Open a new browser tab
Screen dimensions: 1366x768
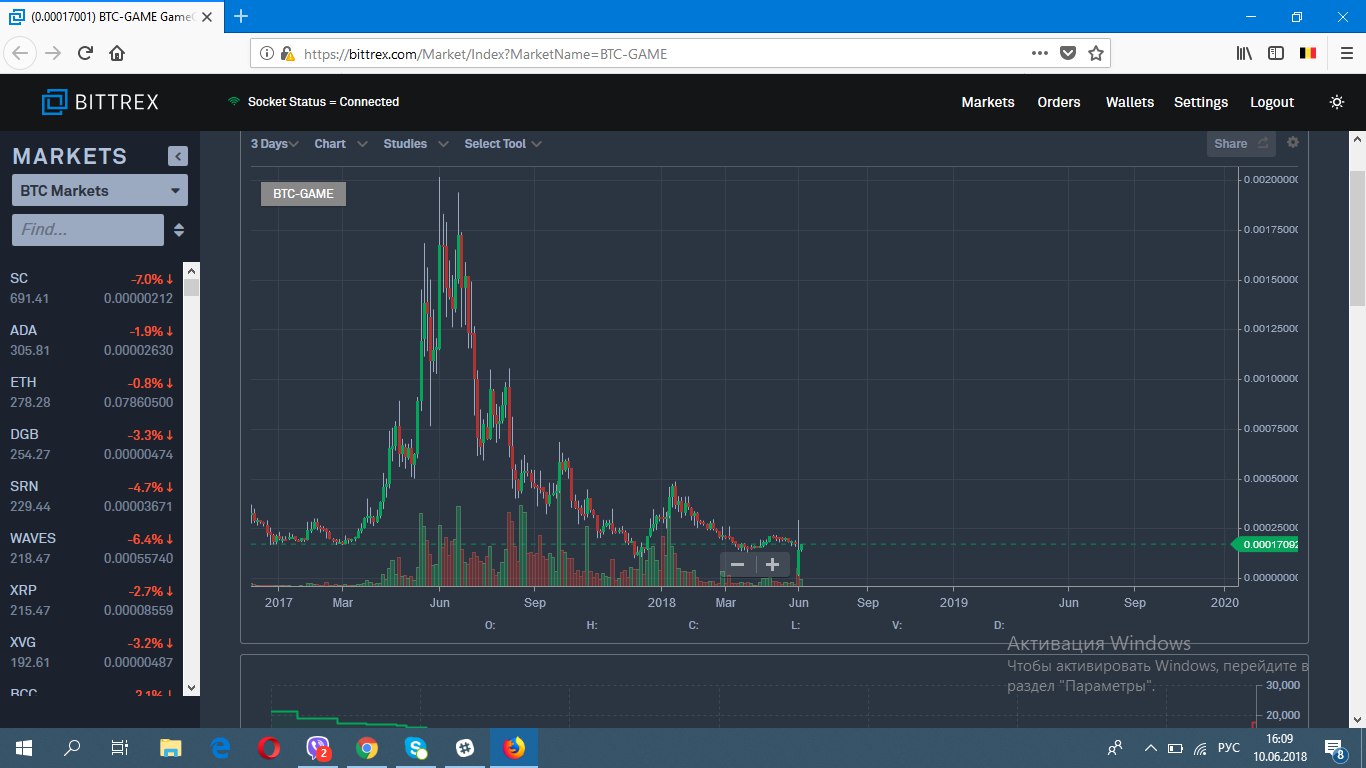click(x=241, y=16)
